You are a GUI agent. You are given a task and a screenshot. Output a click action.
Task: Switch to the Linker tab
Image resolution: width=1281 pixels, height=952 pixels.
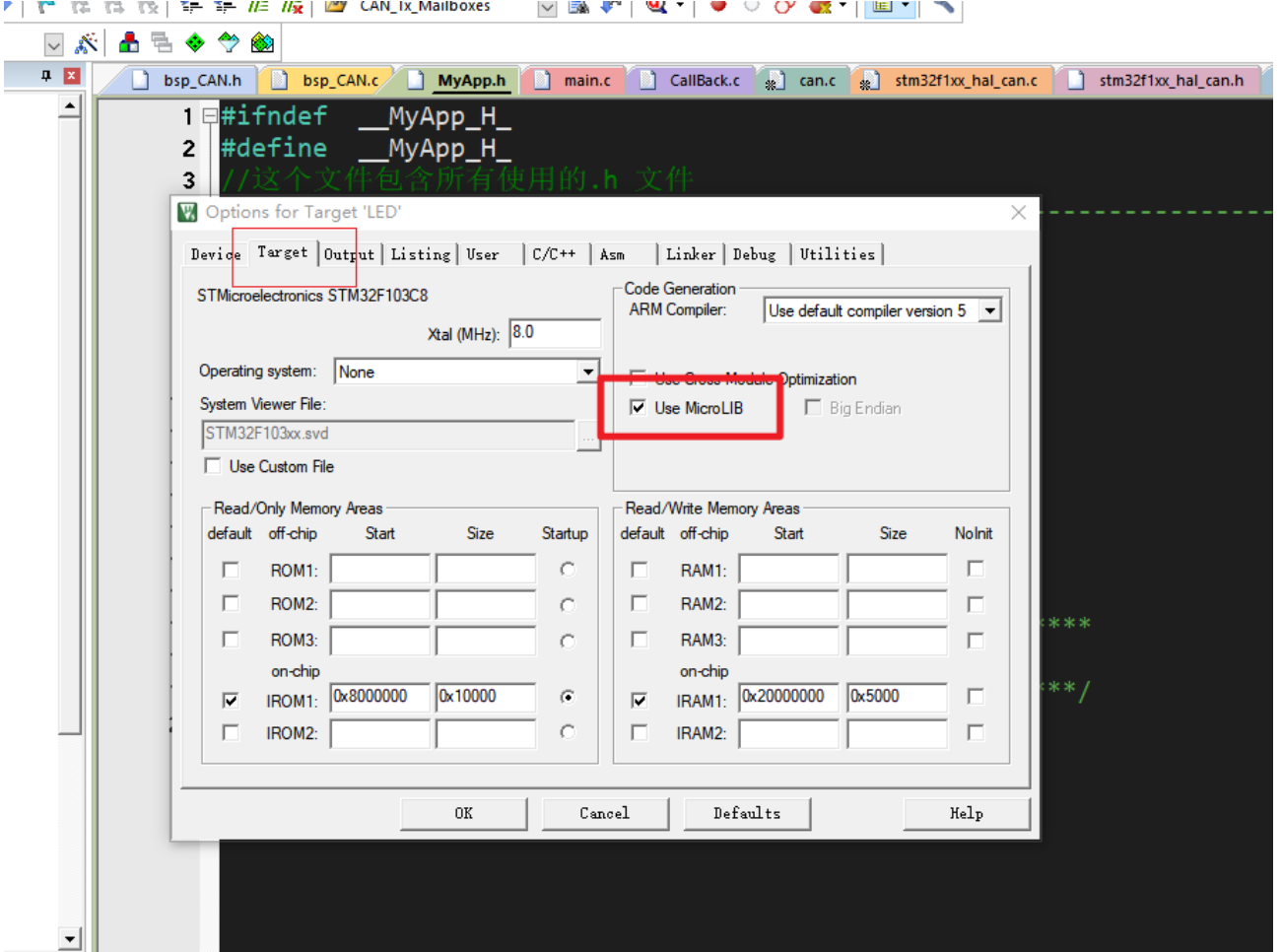pyautogui.click(x=691, y=254)
